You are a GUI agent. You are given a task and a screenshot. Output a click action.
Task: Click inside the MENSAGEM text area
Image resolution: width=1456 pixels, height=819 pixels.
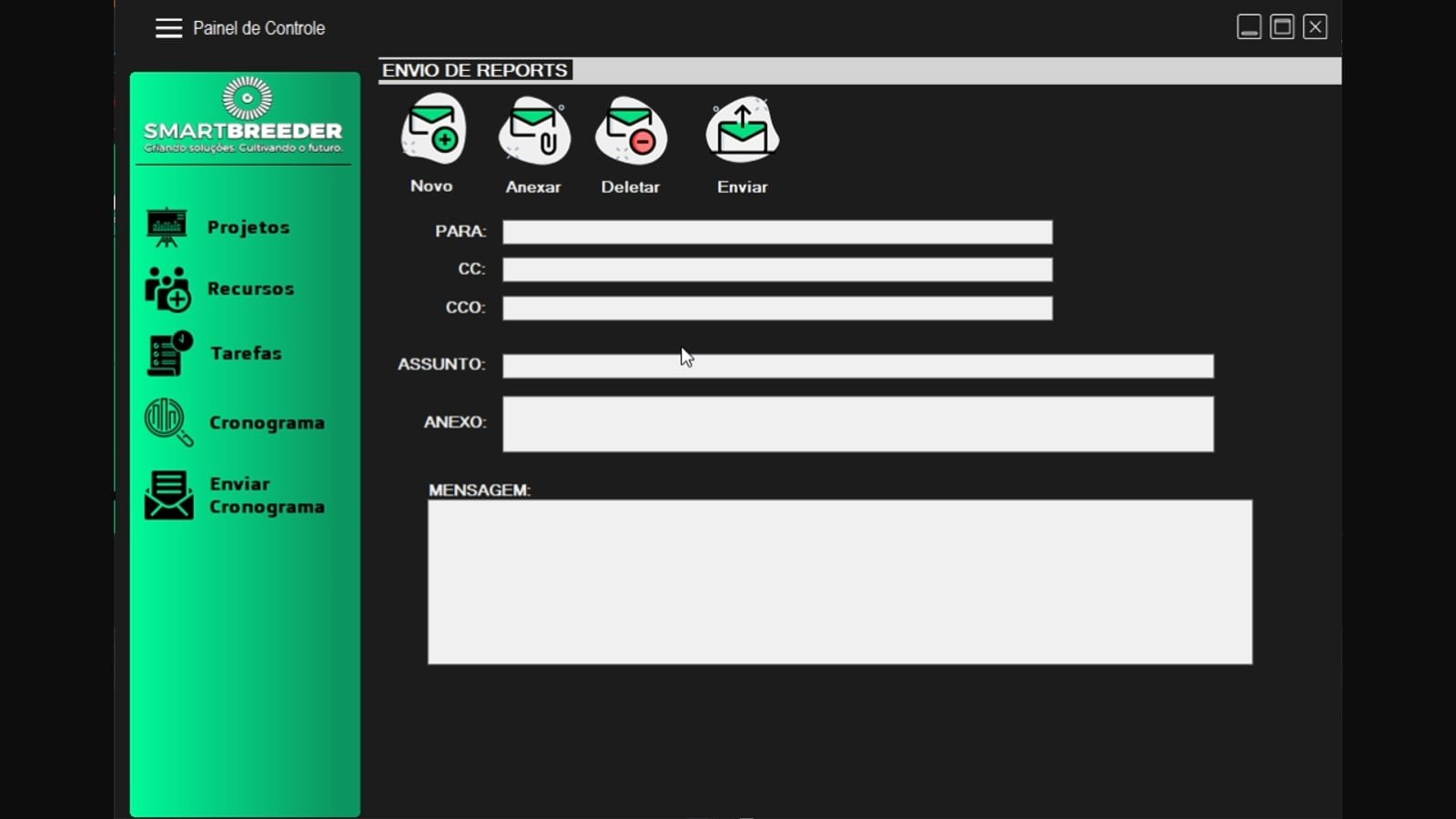pyautogui.click(x=840, y=582)
